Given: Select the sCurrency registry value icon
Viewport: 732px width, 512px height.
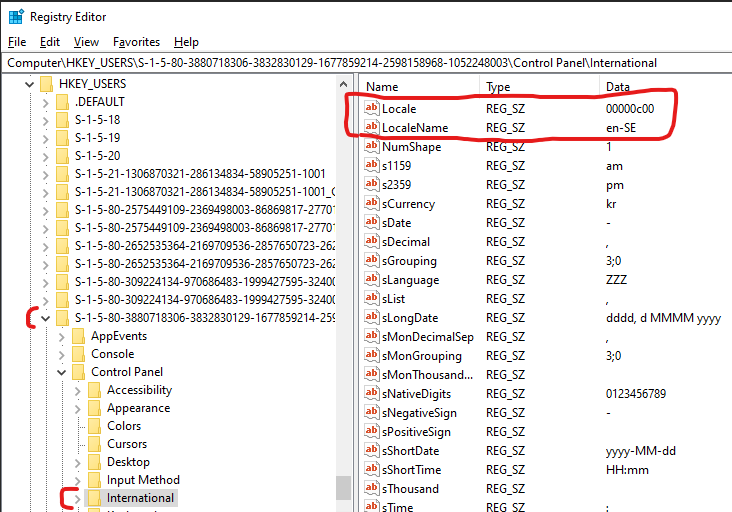Looking at the screenshot, I should [x=372, y=203].
